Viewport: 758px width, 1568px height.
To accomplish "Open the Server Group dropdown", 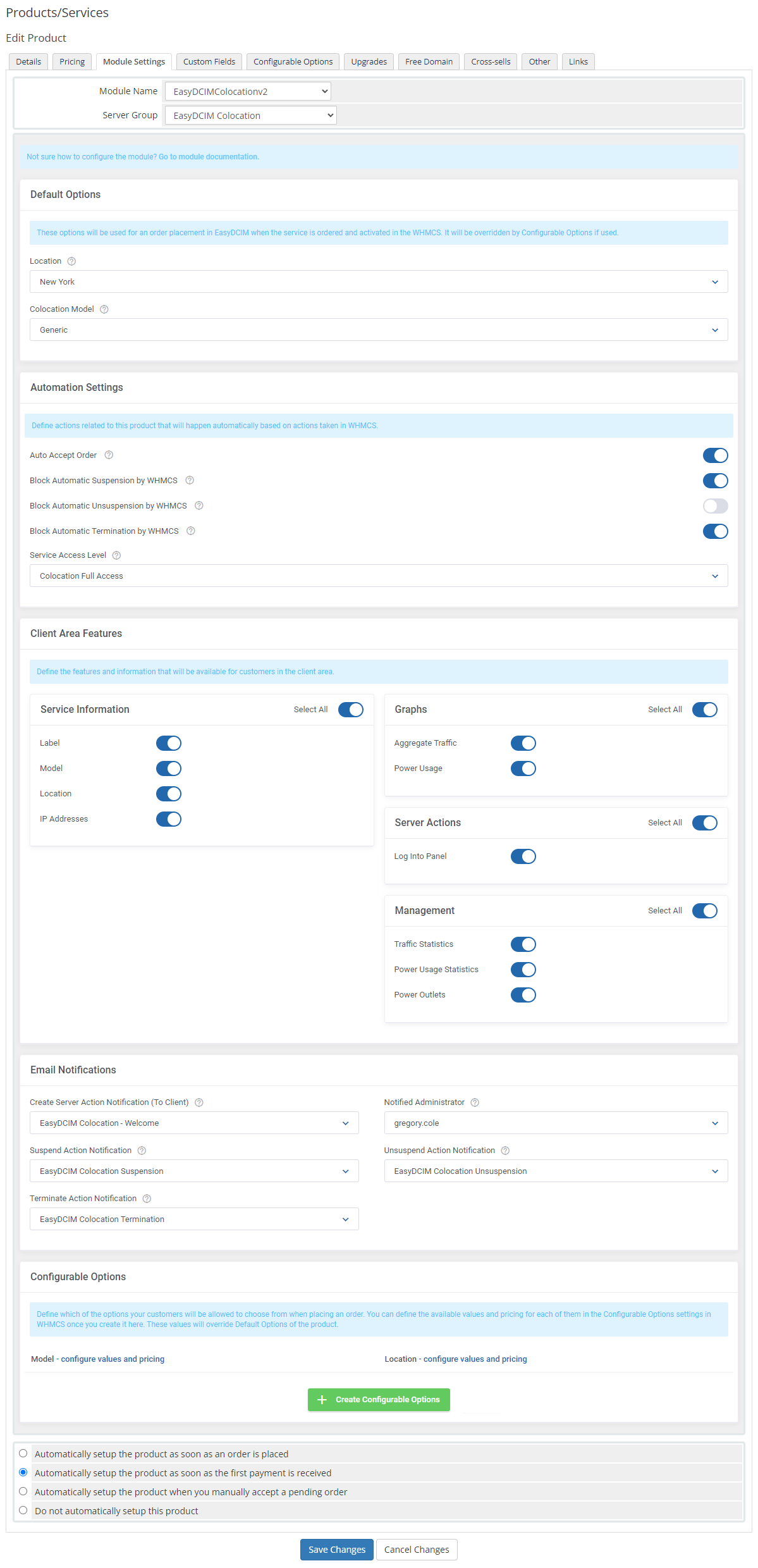I will tap(250, 116).
